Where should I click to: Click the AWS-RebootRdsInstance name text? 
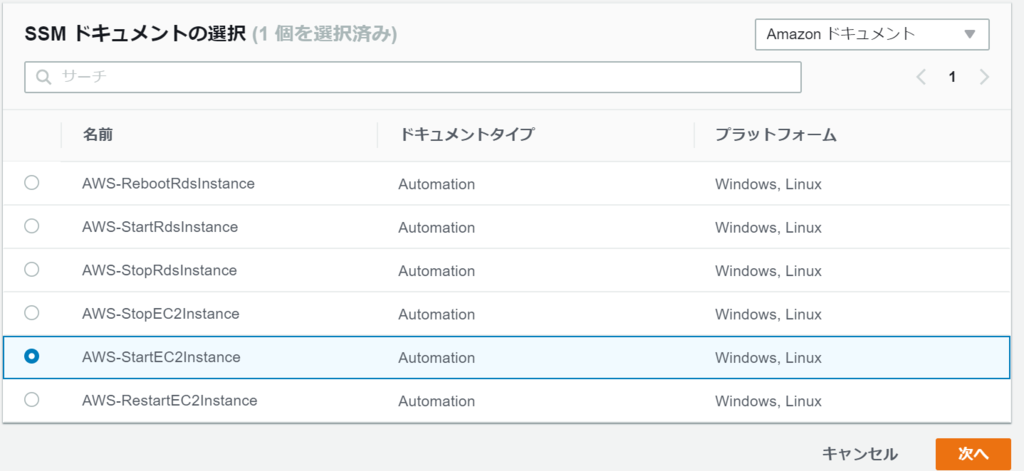(168, 184)
